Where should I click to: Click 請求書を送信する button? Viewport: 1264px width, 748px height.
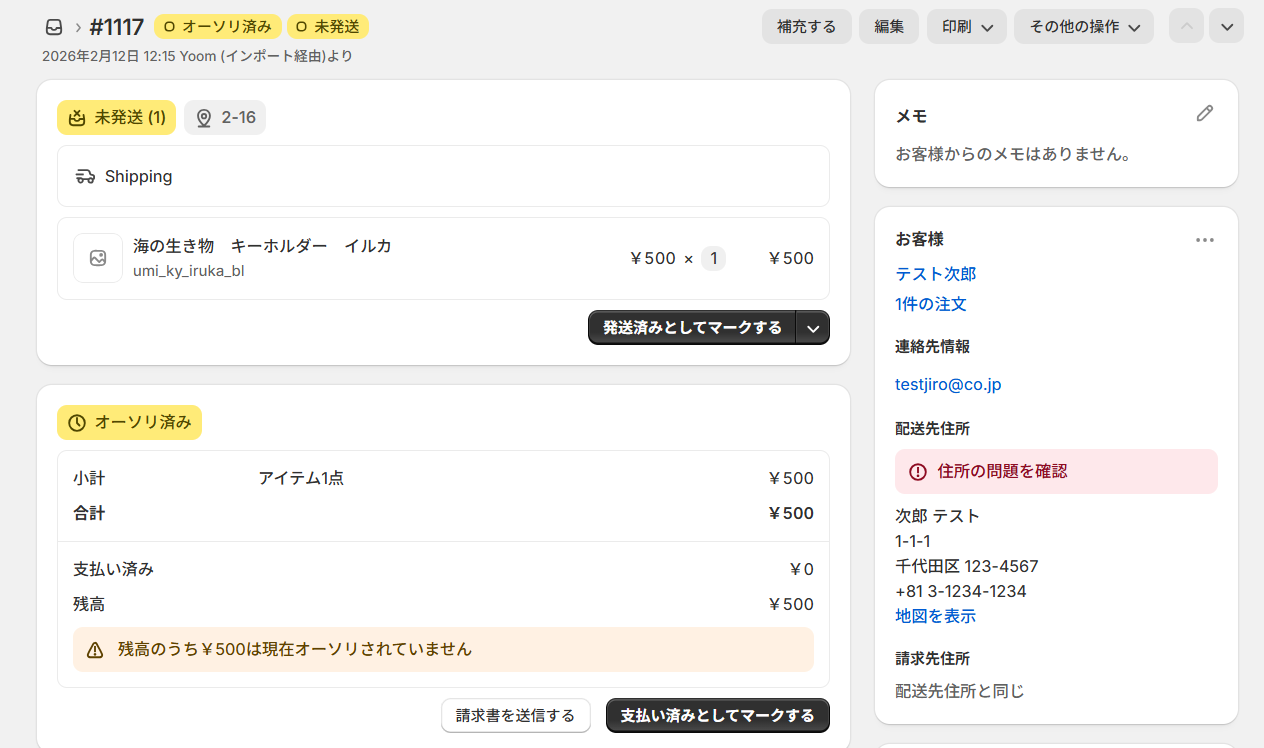pyautogui.click(x=515, y=716)
